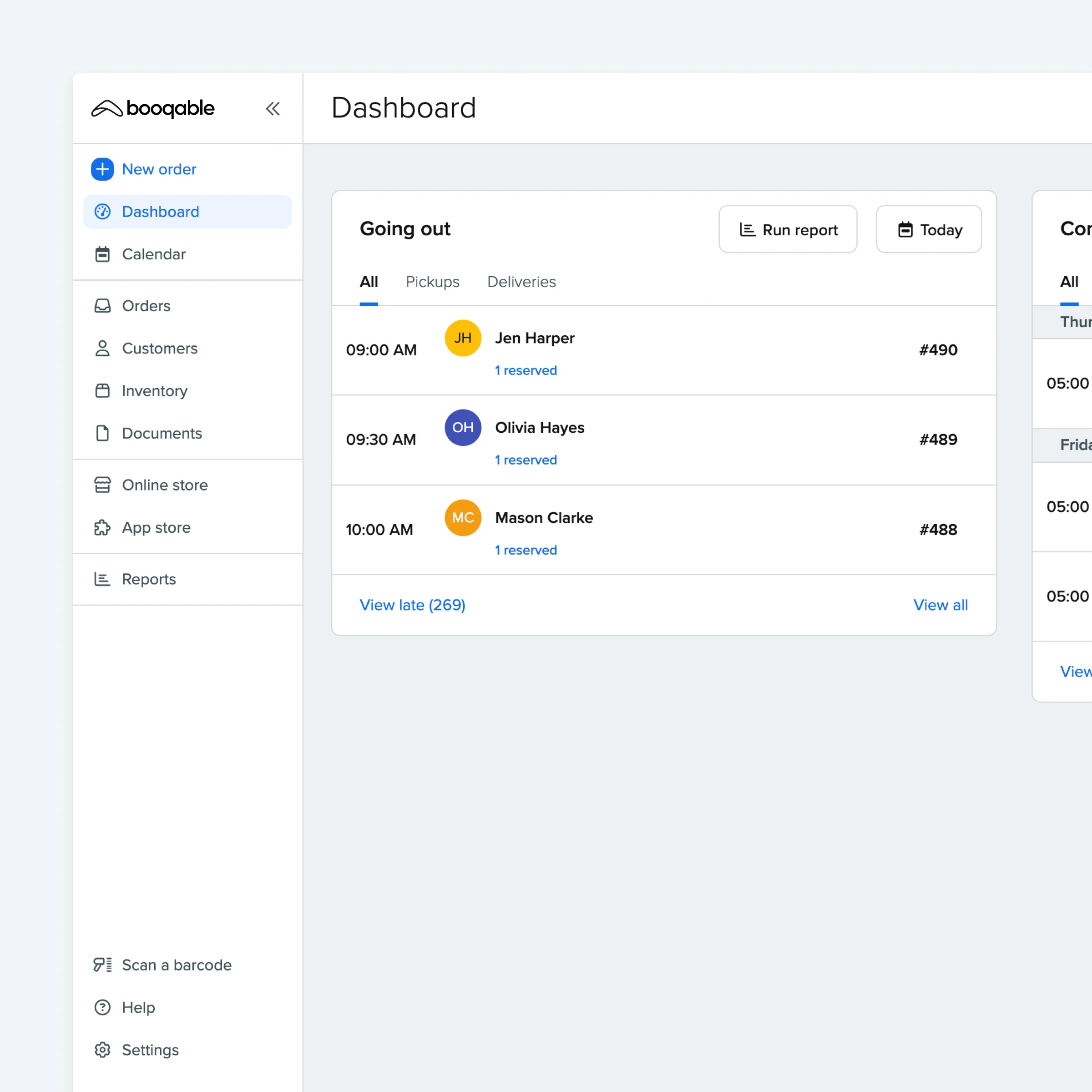
Task: Click the Inventory box icon
Action: (102, 390)
